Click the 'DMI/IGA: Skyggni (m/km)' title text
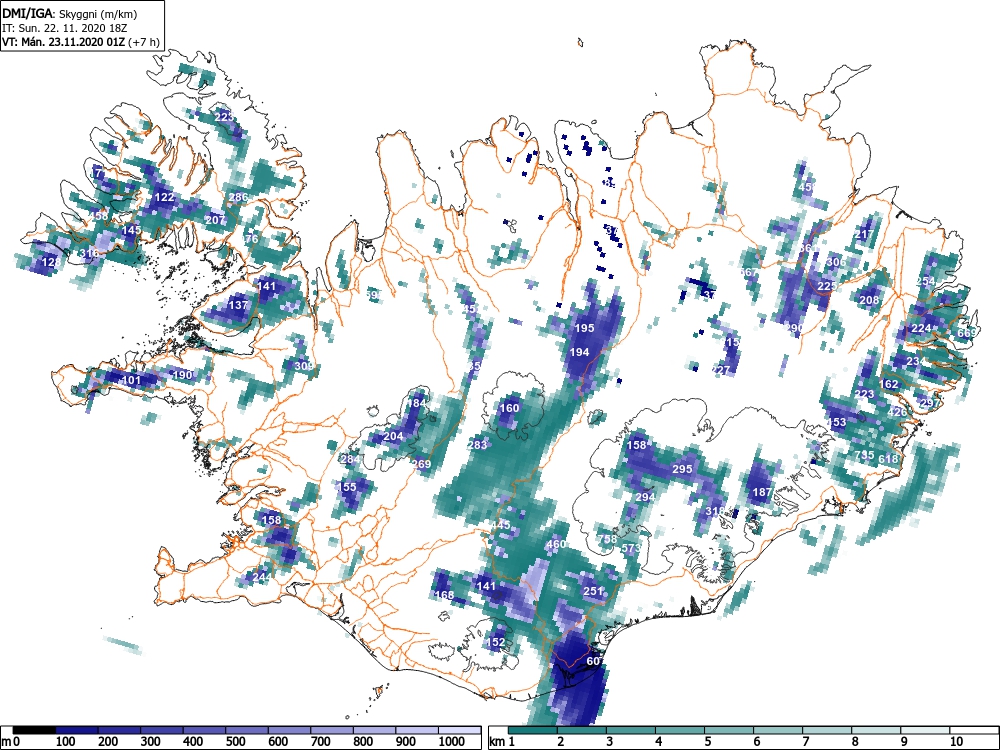This screenshot has height=750, width=1000. point(70,13)
